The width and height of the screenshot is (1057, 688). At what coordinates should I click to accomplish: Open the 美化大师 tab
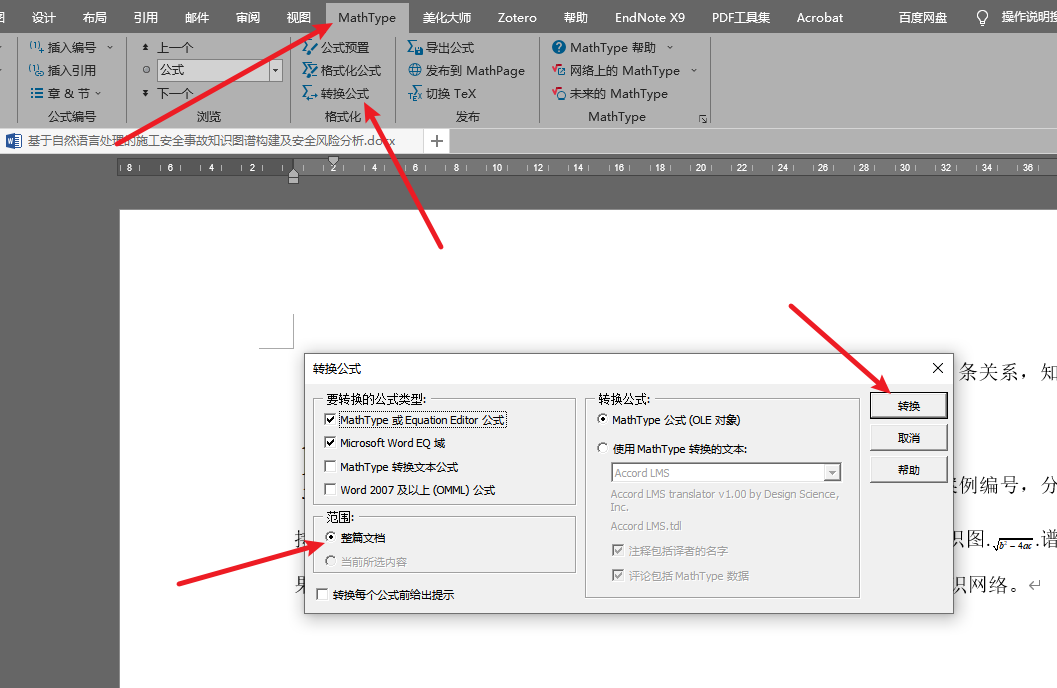point(447,18)
